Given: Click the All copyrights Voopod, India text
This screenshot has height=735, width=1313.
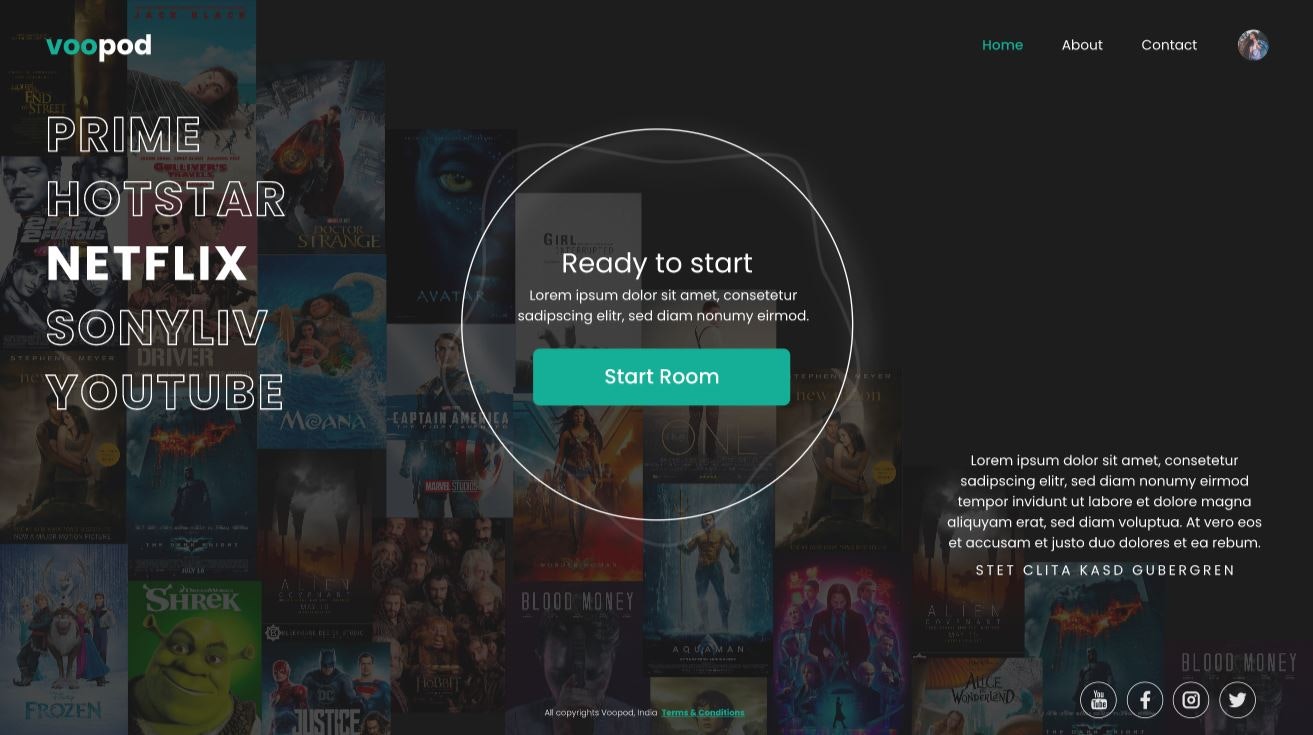Looking at the screenshot, I should coord(601,713).
